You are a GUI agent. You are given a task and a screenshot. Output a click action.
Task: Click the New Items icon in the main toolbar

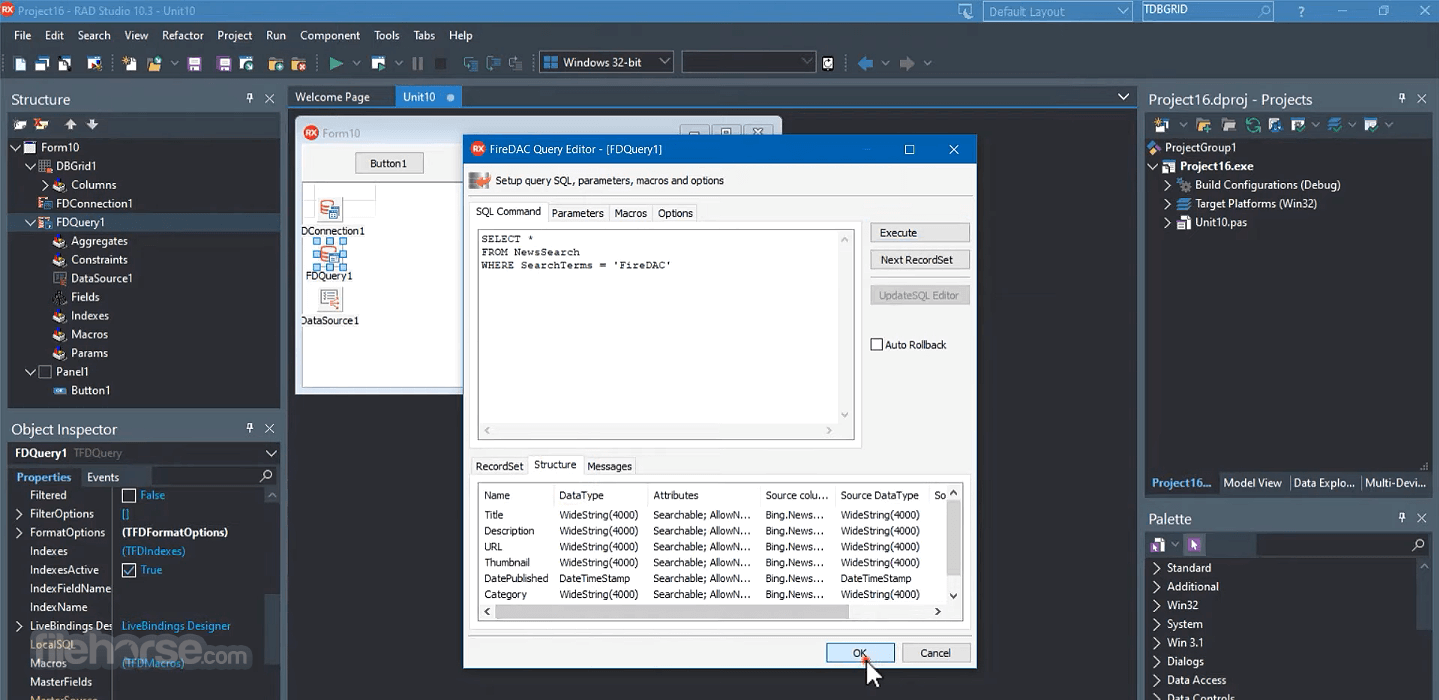(x=130, y=64)
